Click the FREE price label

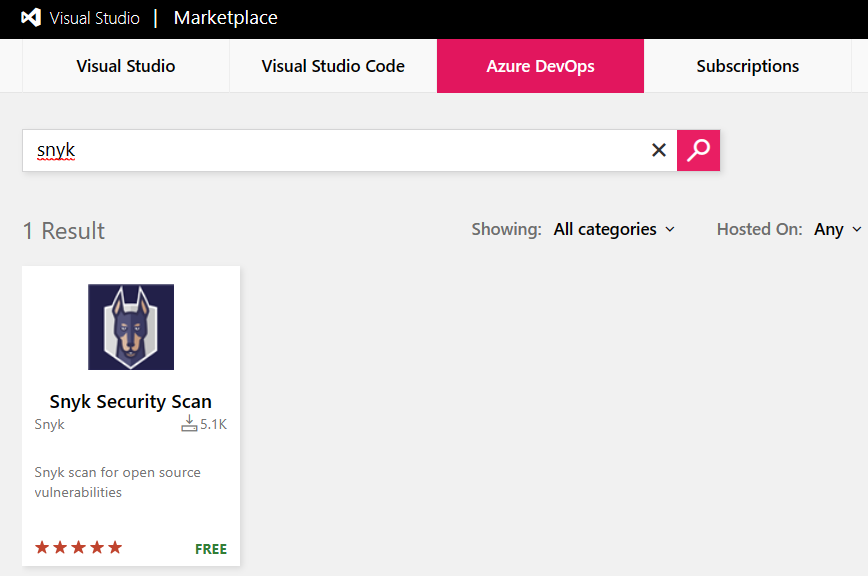tap(211, 549)
